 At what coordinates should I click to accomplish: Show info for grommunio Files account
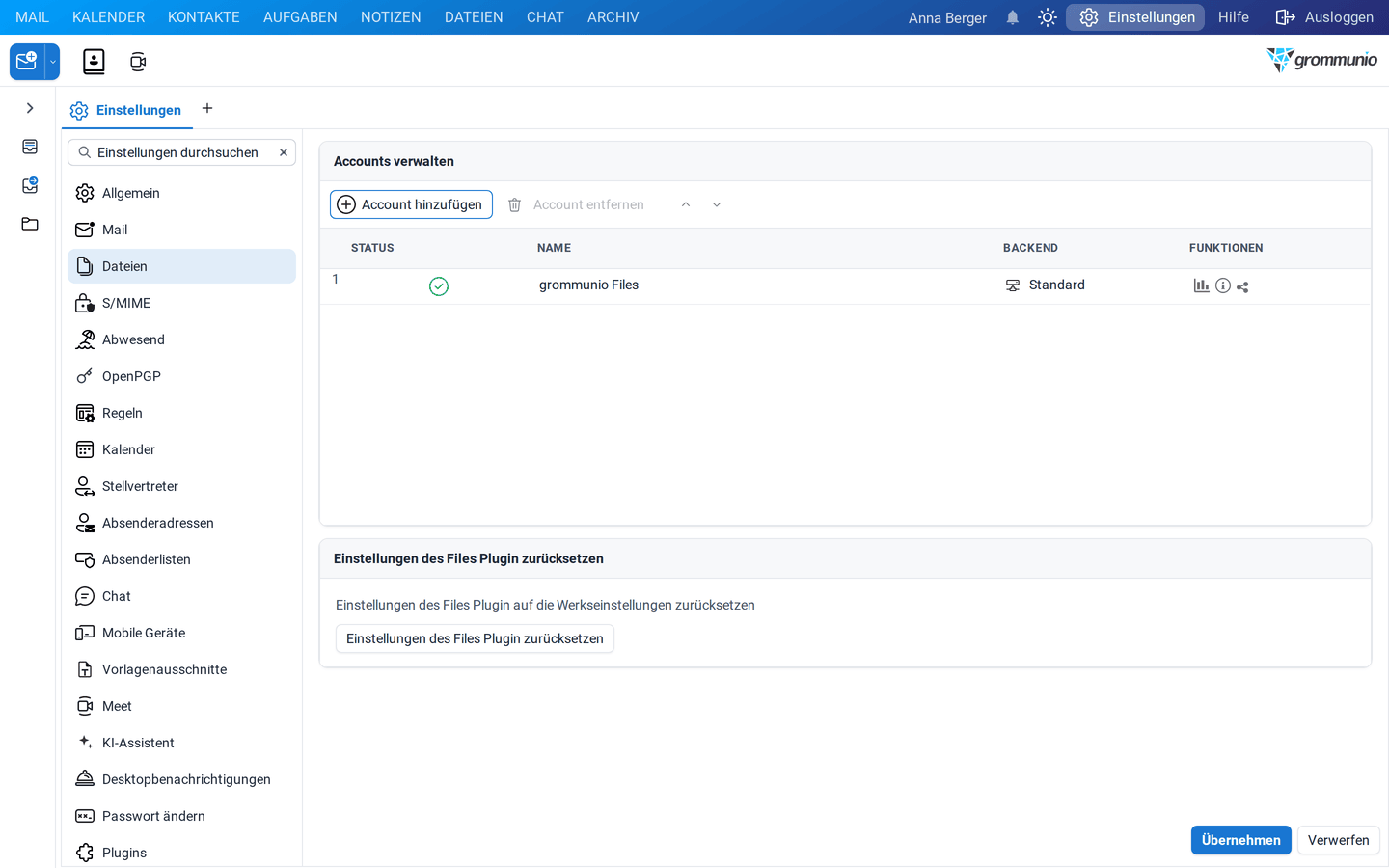pyautogui.click(x=1223, y=285)
